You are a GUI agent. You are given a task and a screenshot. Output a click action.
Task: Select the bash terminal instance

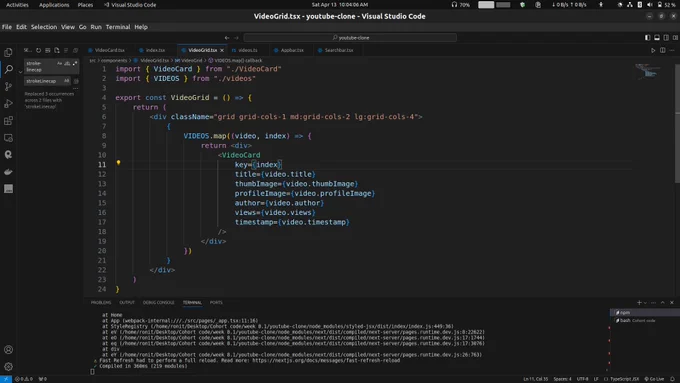(644, 321)
